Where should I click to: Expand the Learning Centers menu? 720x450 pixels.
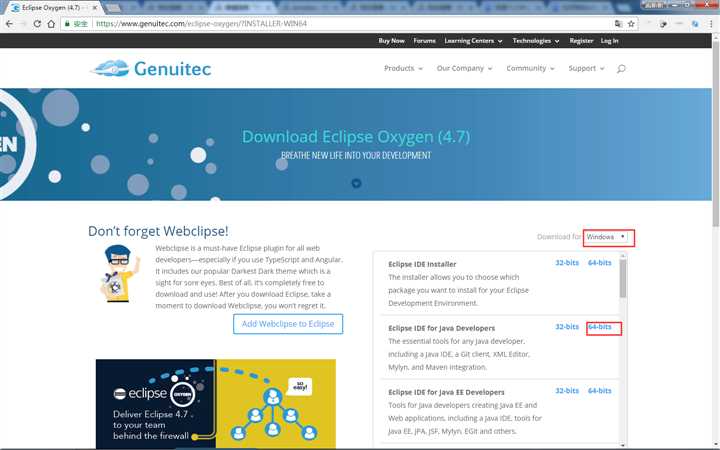pos(473,41)
